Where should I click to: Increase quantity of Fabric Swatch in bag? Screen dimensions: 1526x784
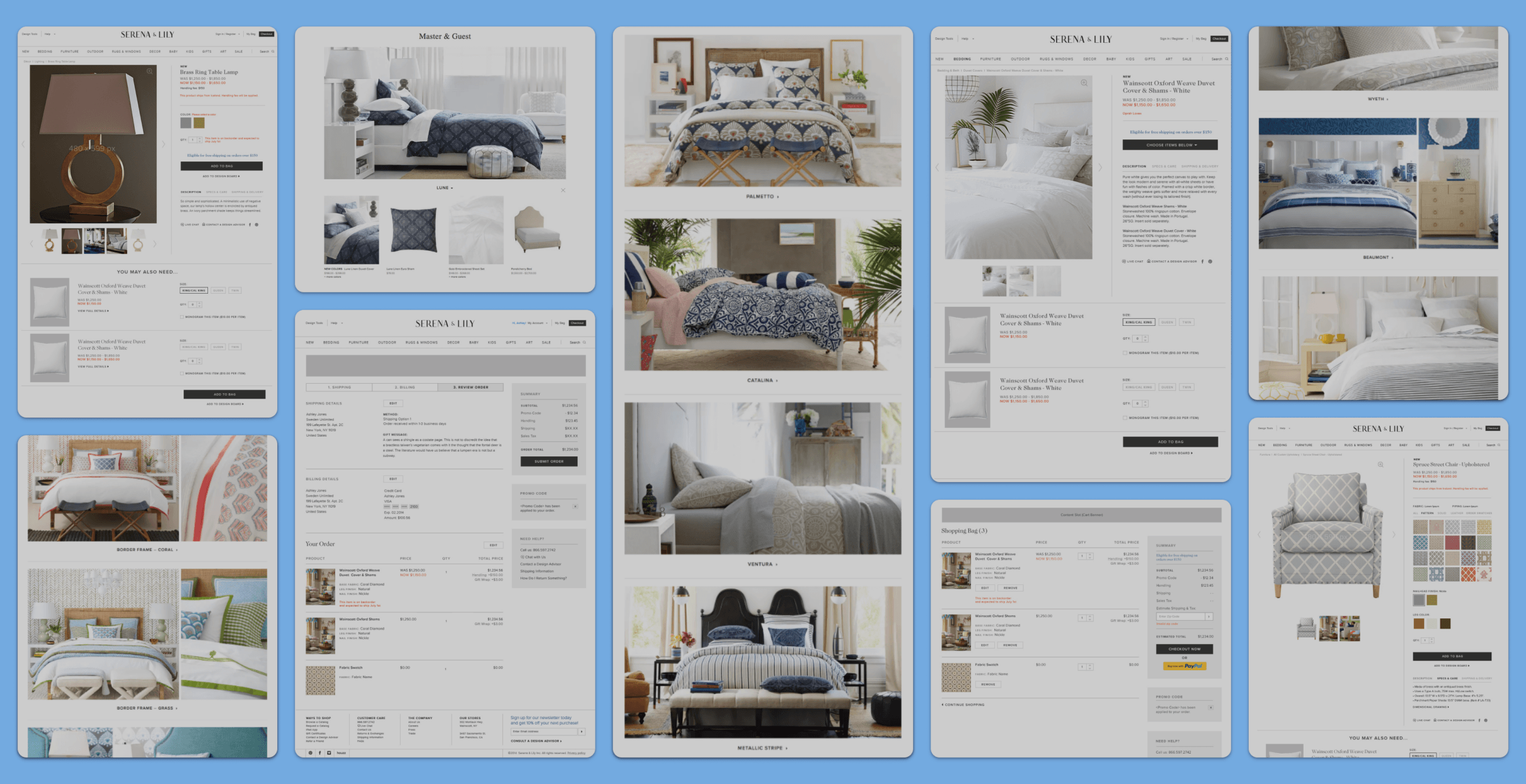click(1090, 665)
